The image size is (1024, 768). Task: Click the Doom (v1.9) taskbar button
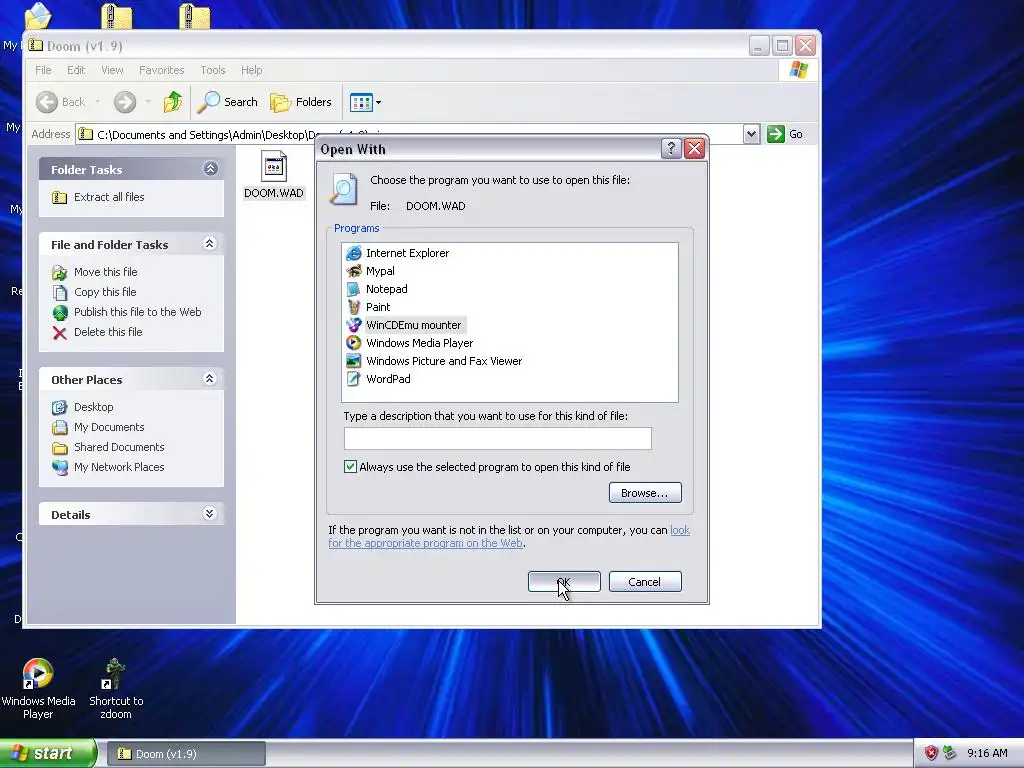185,754
